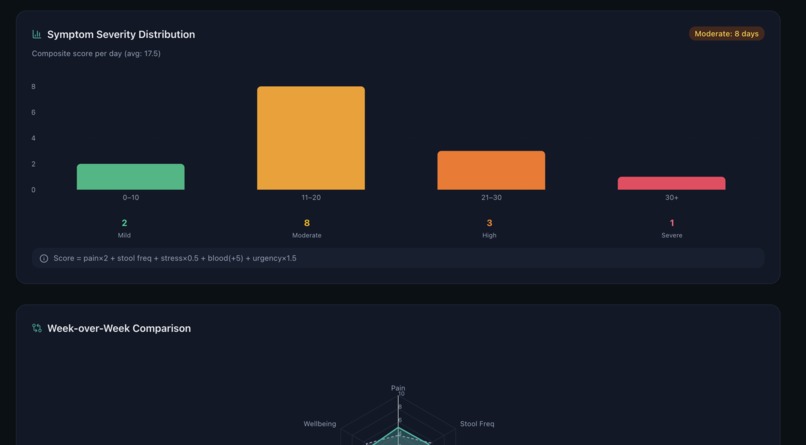
Task: Click the compare icon beside Week-over-Week Comparison
Action: (36, 328)
